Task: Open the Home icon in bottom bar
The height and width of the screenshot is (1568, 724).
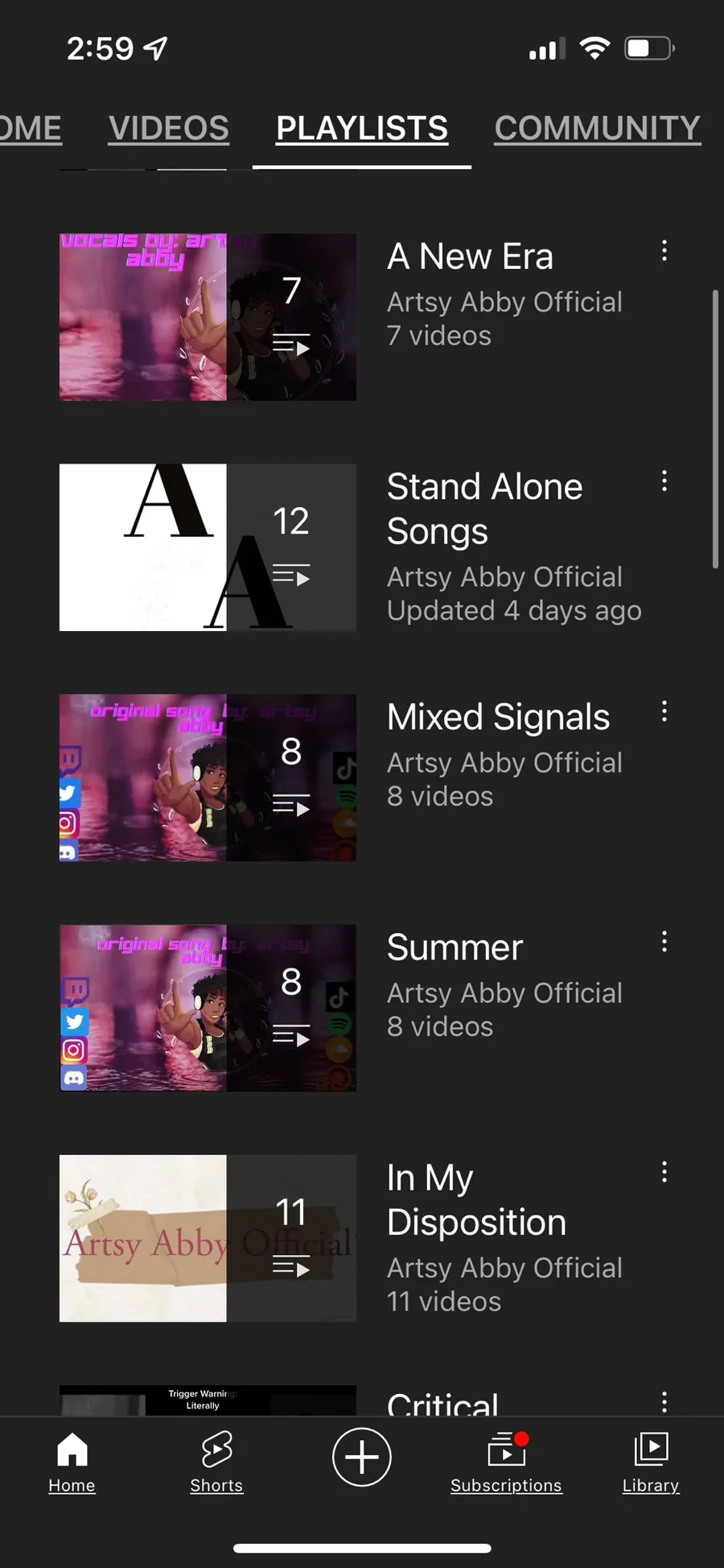Action: (x=72, y=1462)
